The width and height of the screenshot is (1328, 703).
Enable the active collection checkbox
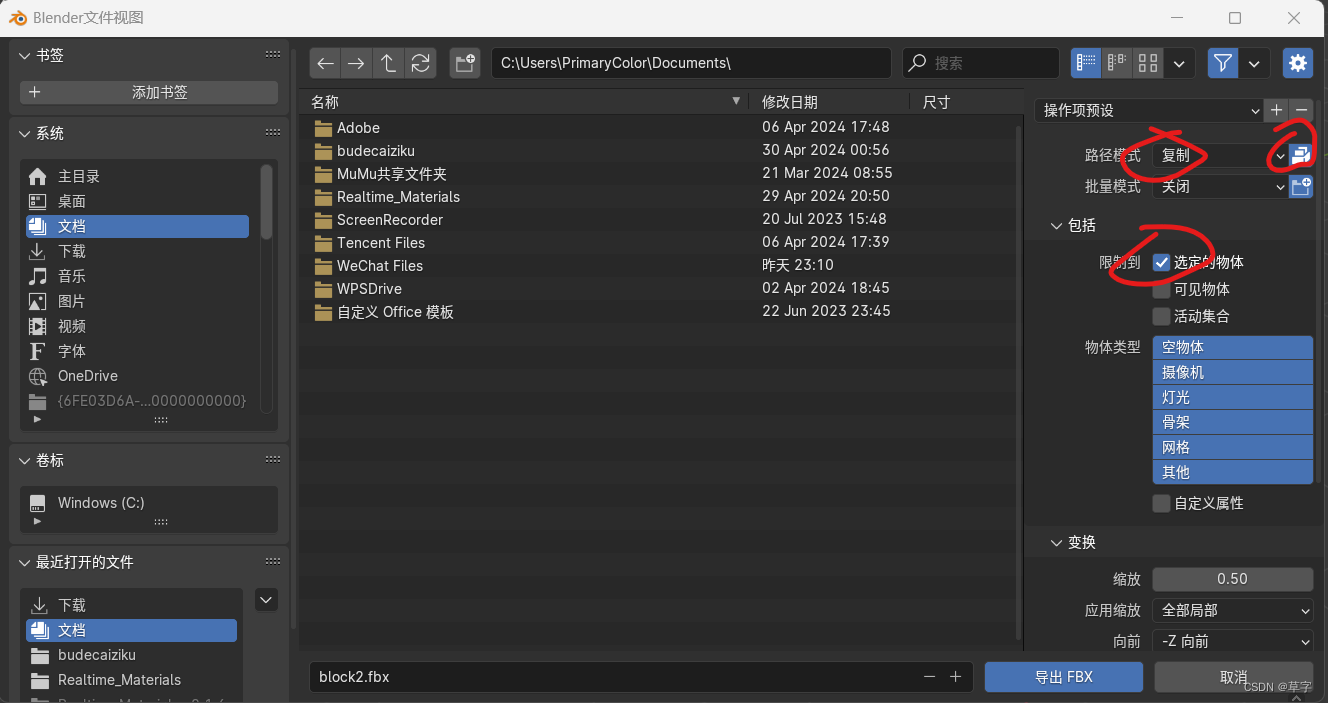tap(1161, 316)
